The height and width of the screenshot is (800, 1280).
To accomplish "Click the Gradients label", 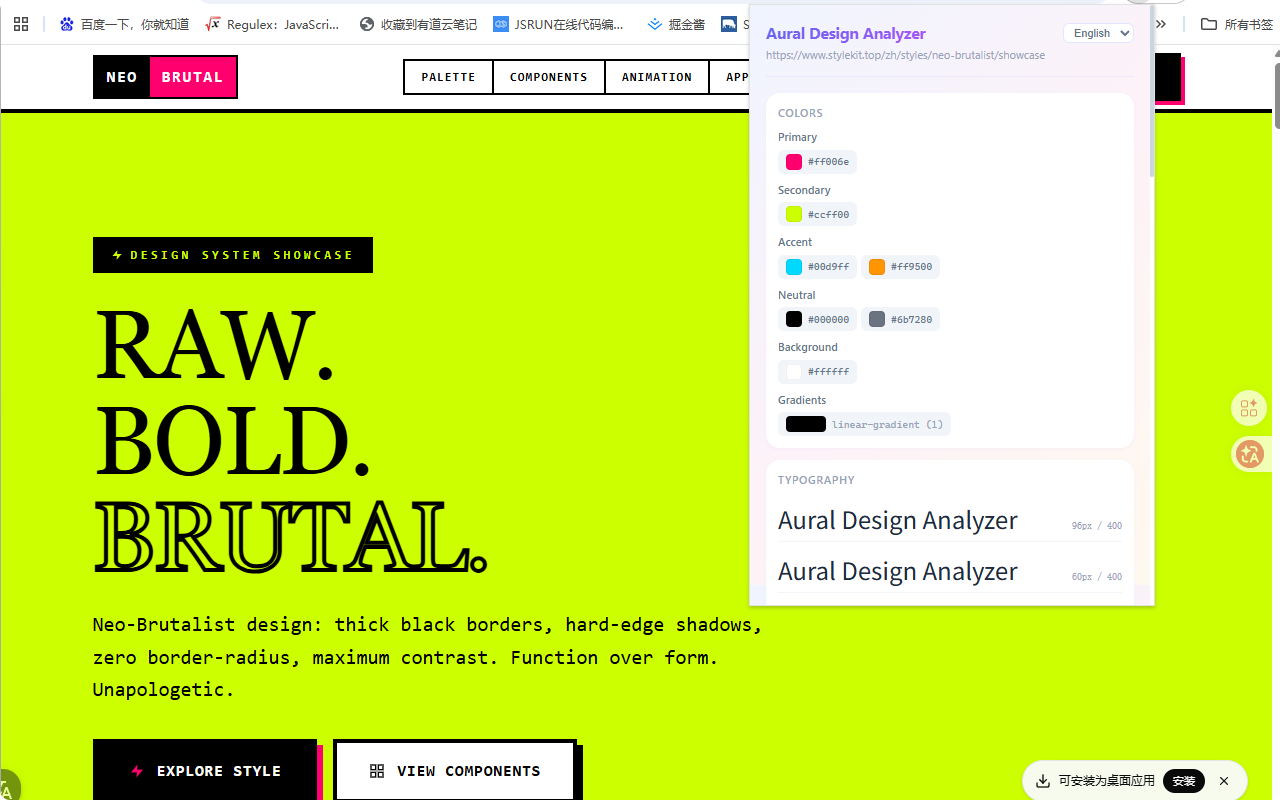I will tap(802, 400).
